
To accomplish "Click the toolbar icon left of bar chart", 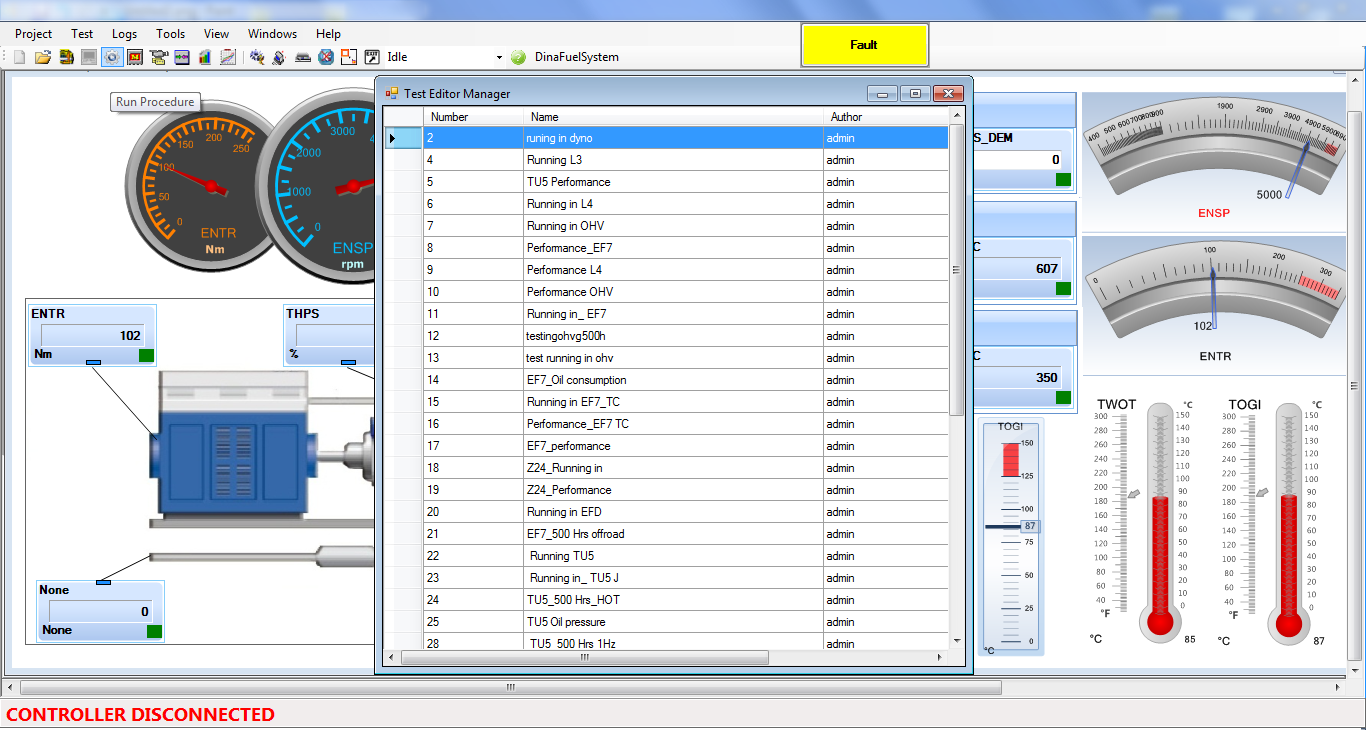I will point(182,57).
